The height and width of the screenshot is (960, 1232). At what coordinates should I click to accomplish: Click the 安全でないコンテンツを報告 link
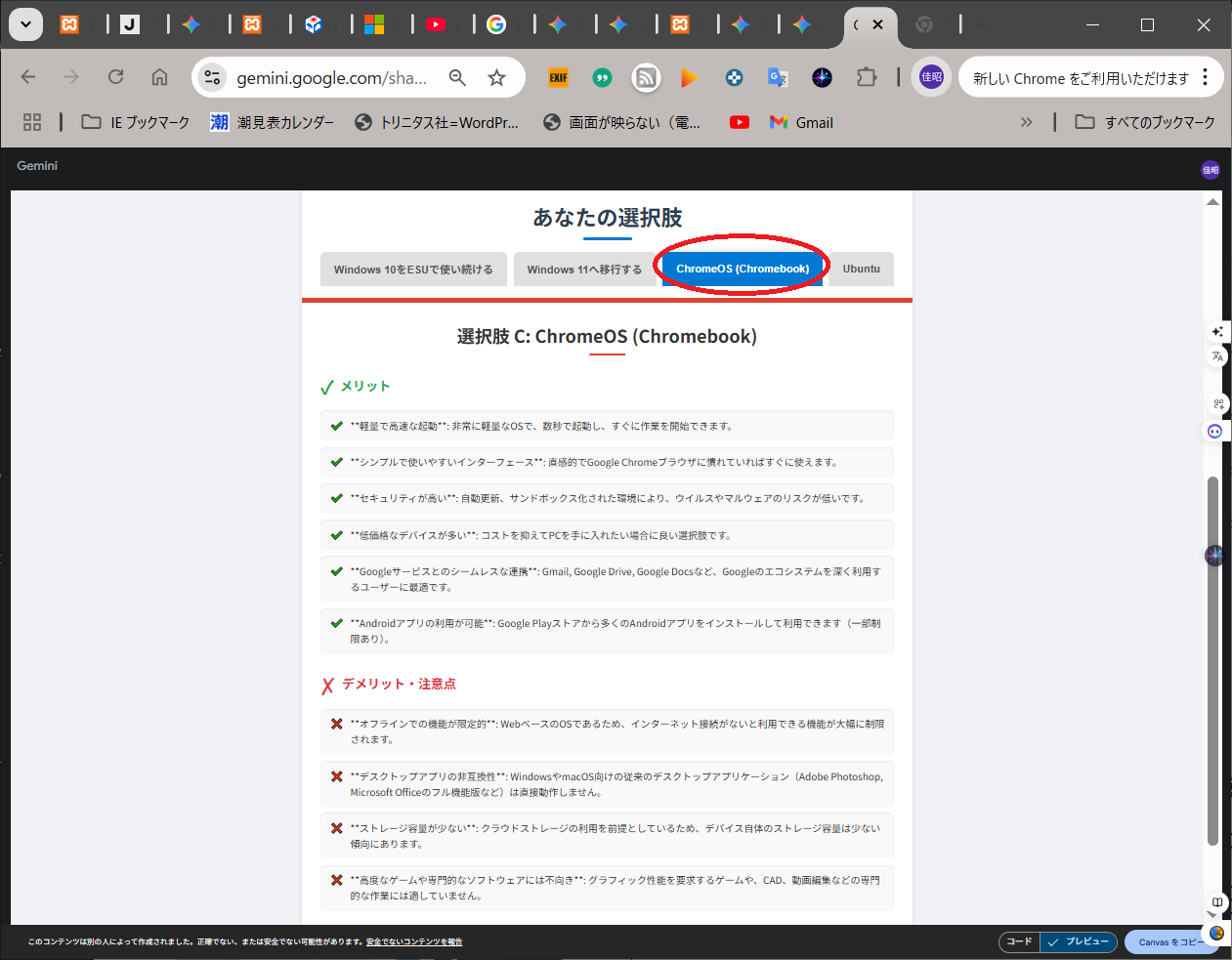point(414,942)
